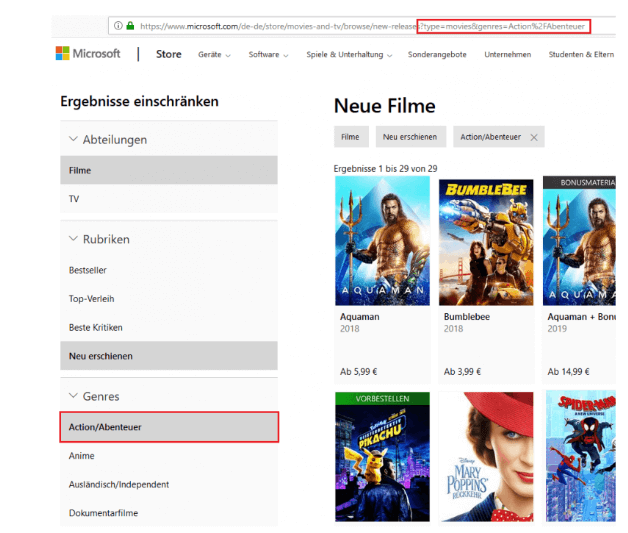Go to Sonderangebote

pyautogui.click(x=437, y=54)
